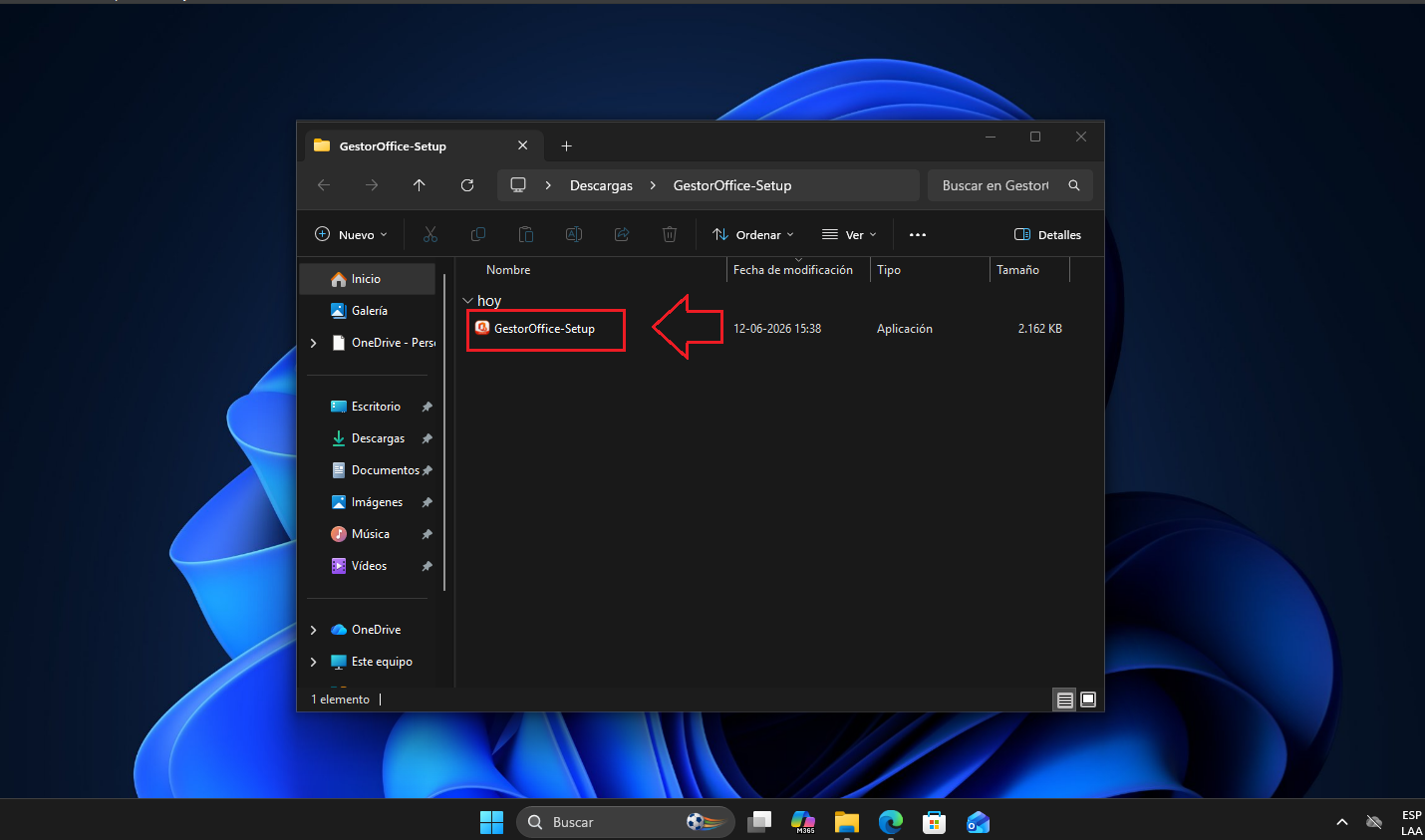
Task: Click the Share icon in toolbar
Action: tap(622, 235)
